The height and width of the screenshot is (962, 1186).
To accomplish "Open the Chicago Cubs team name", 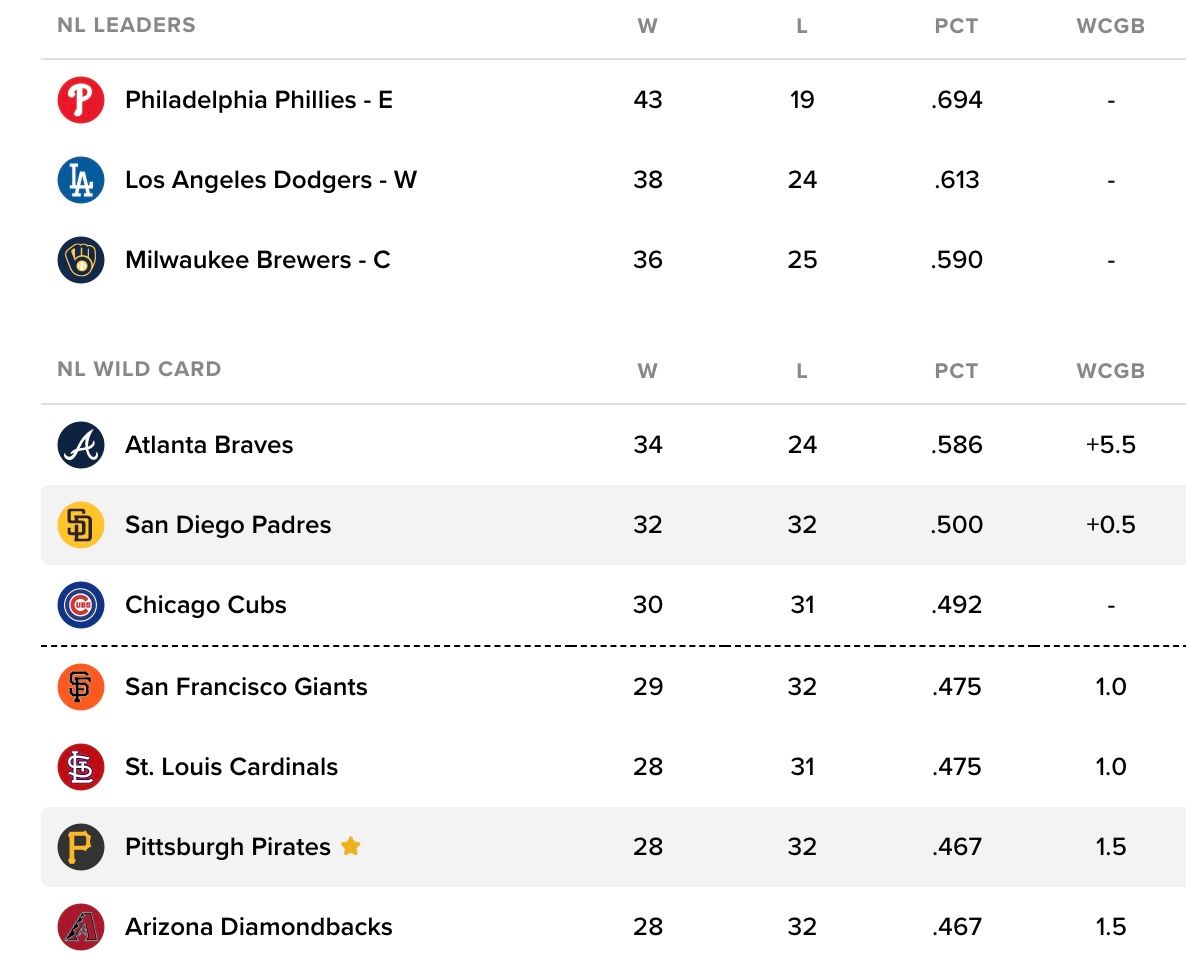I will point(206,605).
